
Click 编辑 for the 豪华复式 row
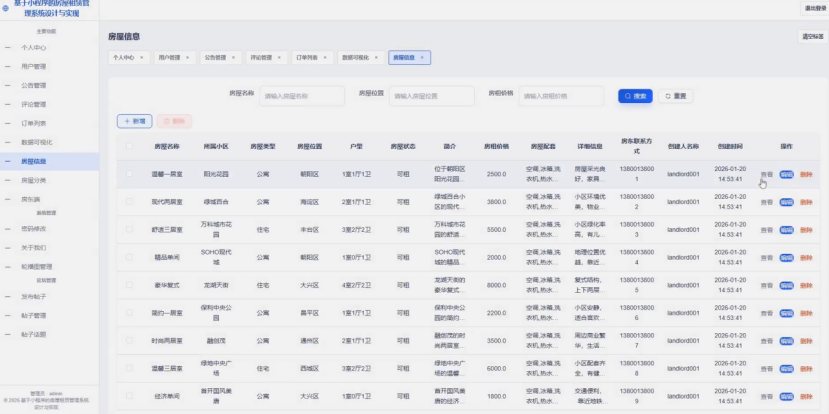coord(786,286)
